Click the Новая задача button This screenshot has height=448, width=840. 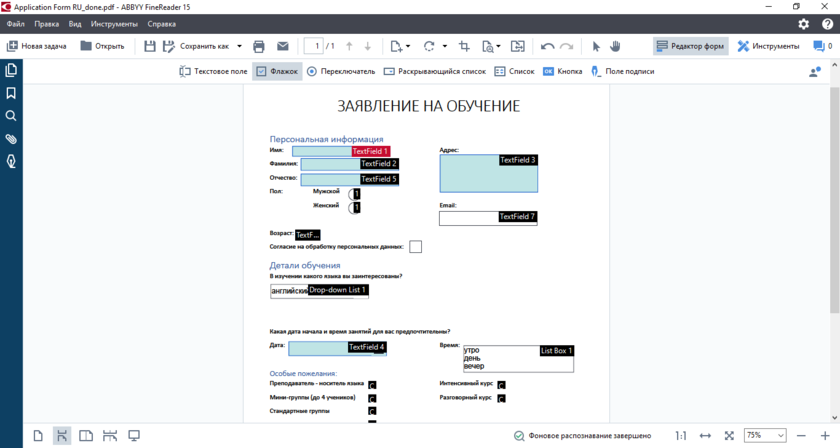pos(39,46)
